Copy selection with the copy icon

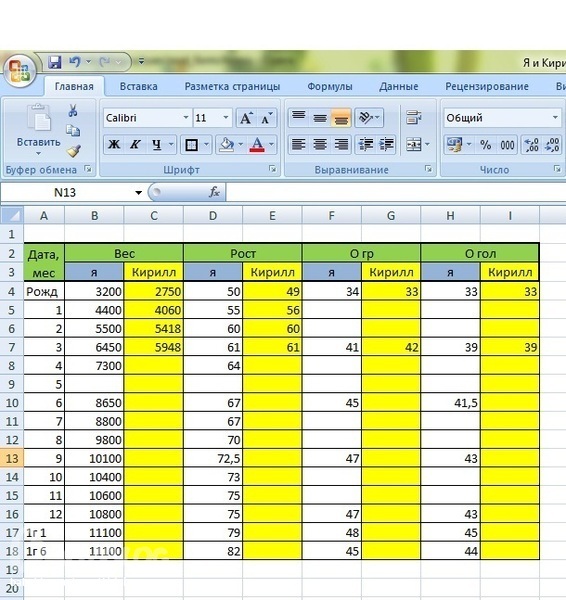click(x=73, y=130)
